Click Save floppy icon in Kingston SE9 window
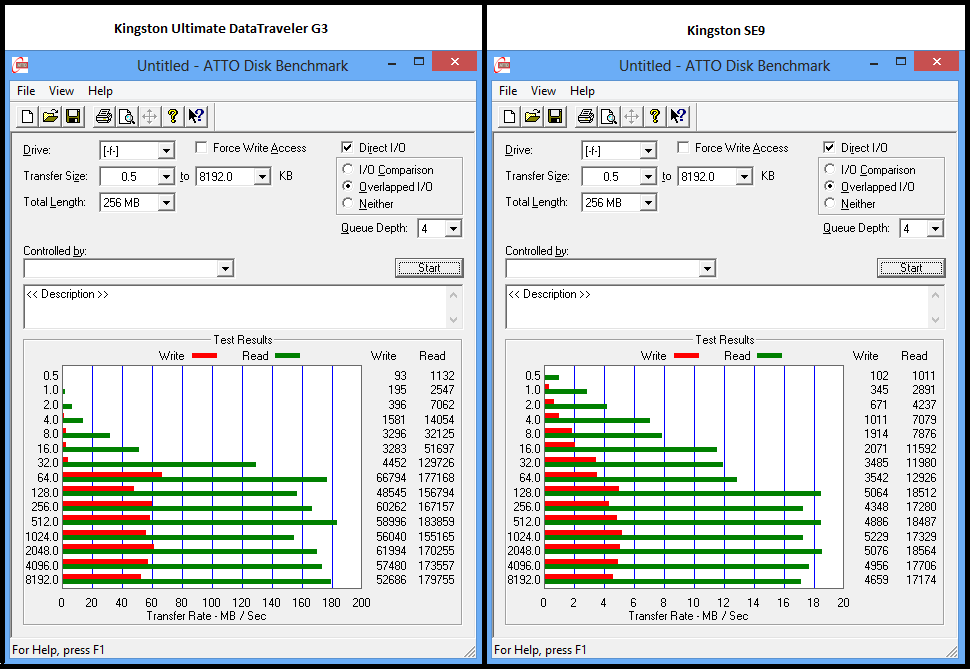Viewport: 970px width, 669px height. (555, 116)
